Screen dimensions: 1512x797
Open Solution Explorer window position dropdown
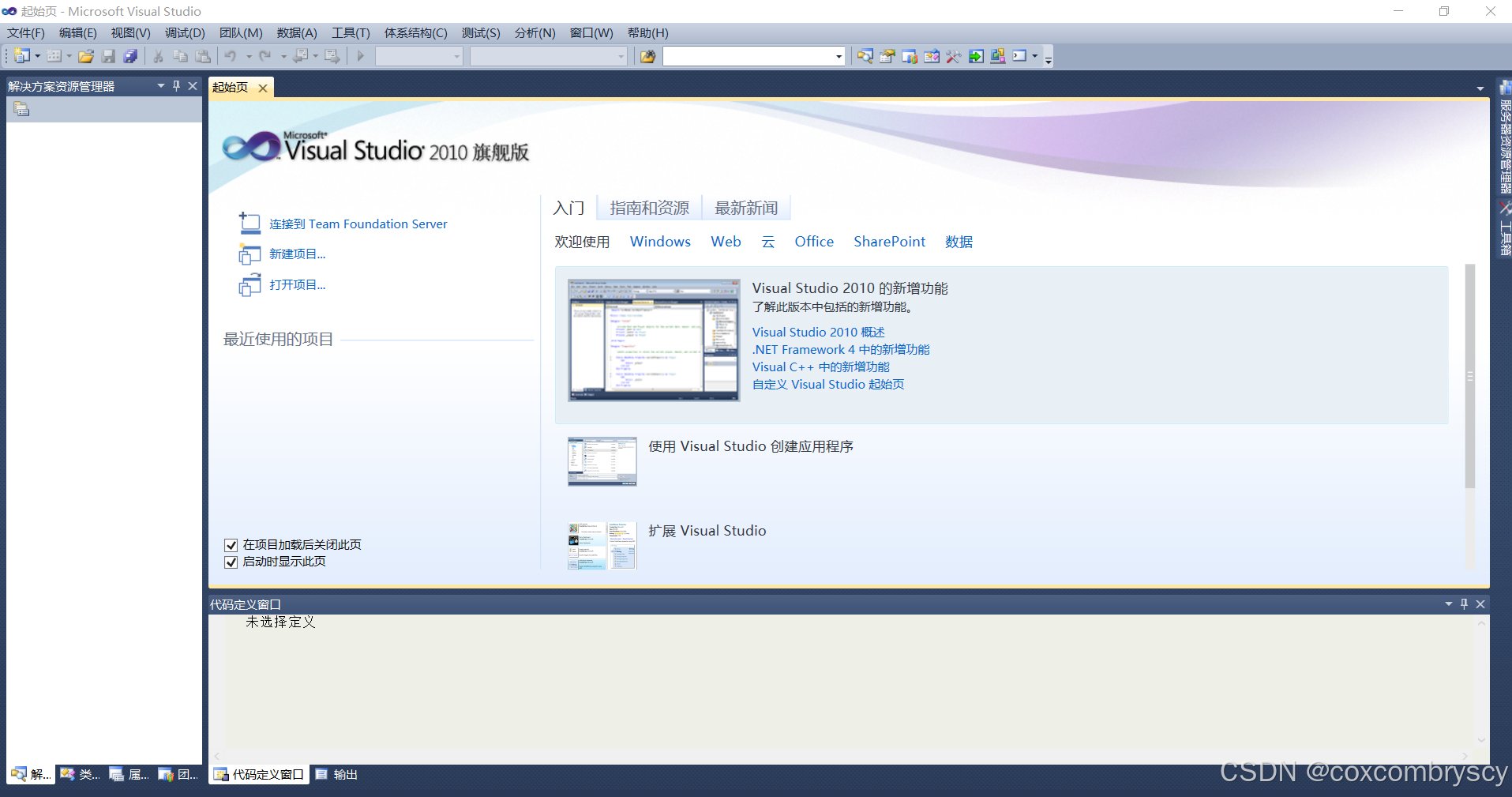click(x=161, y=86)
